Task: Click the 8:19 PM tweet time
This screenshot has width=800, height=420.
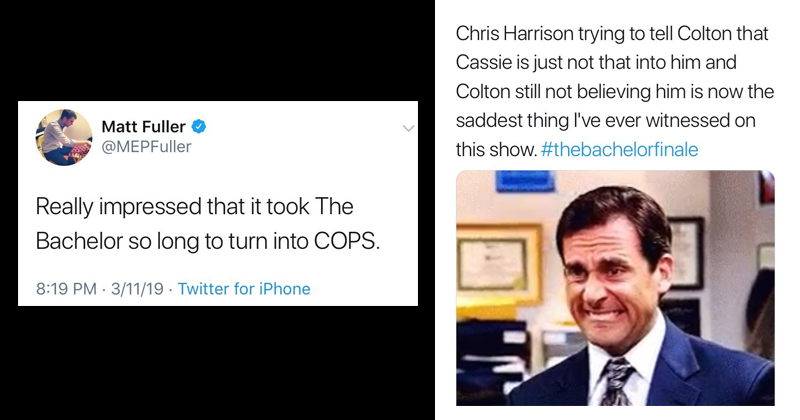Action: point(65,289)
